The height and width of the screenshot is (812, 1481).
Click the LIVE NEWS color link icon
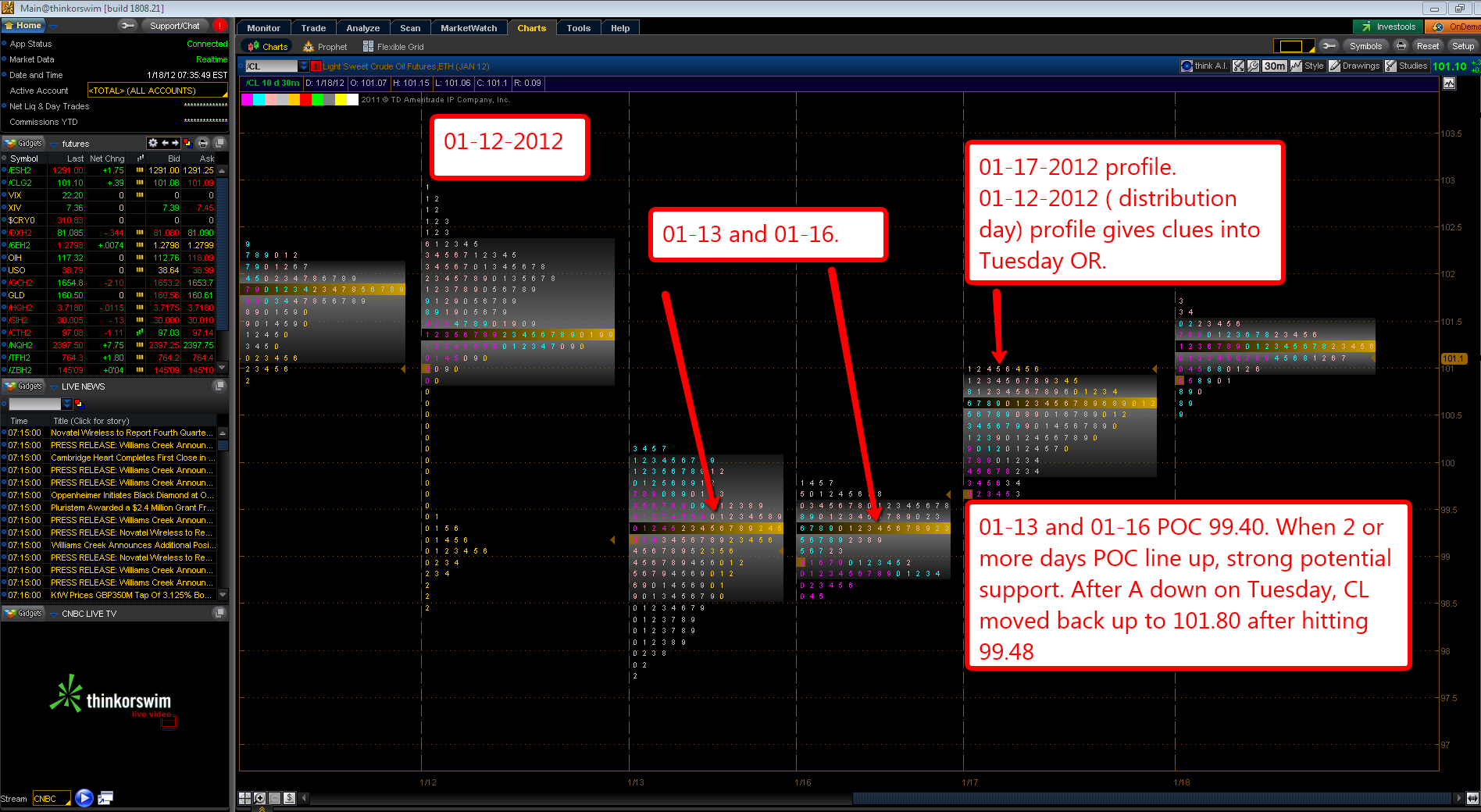click(79, 404)
